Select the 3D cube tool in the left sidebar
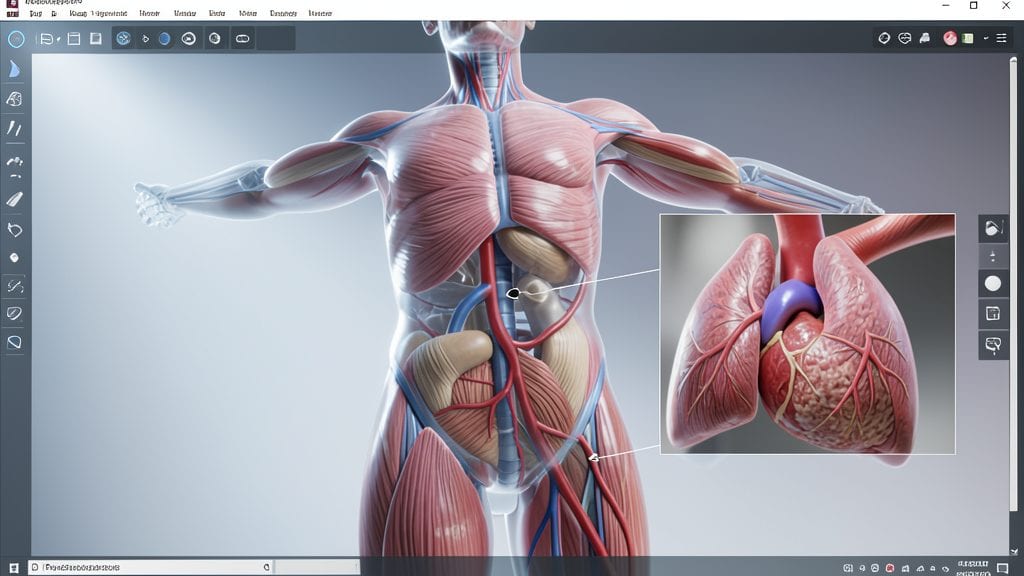The width and height of the screenshot is (1024, 576). [x=14, y=99]
